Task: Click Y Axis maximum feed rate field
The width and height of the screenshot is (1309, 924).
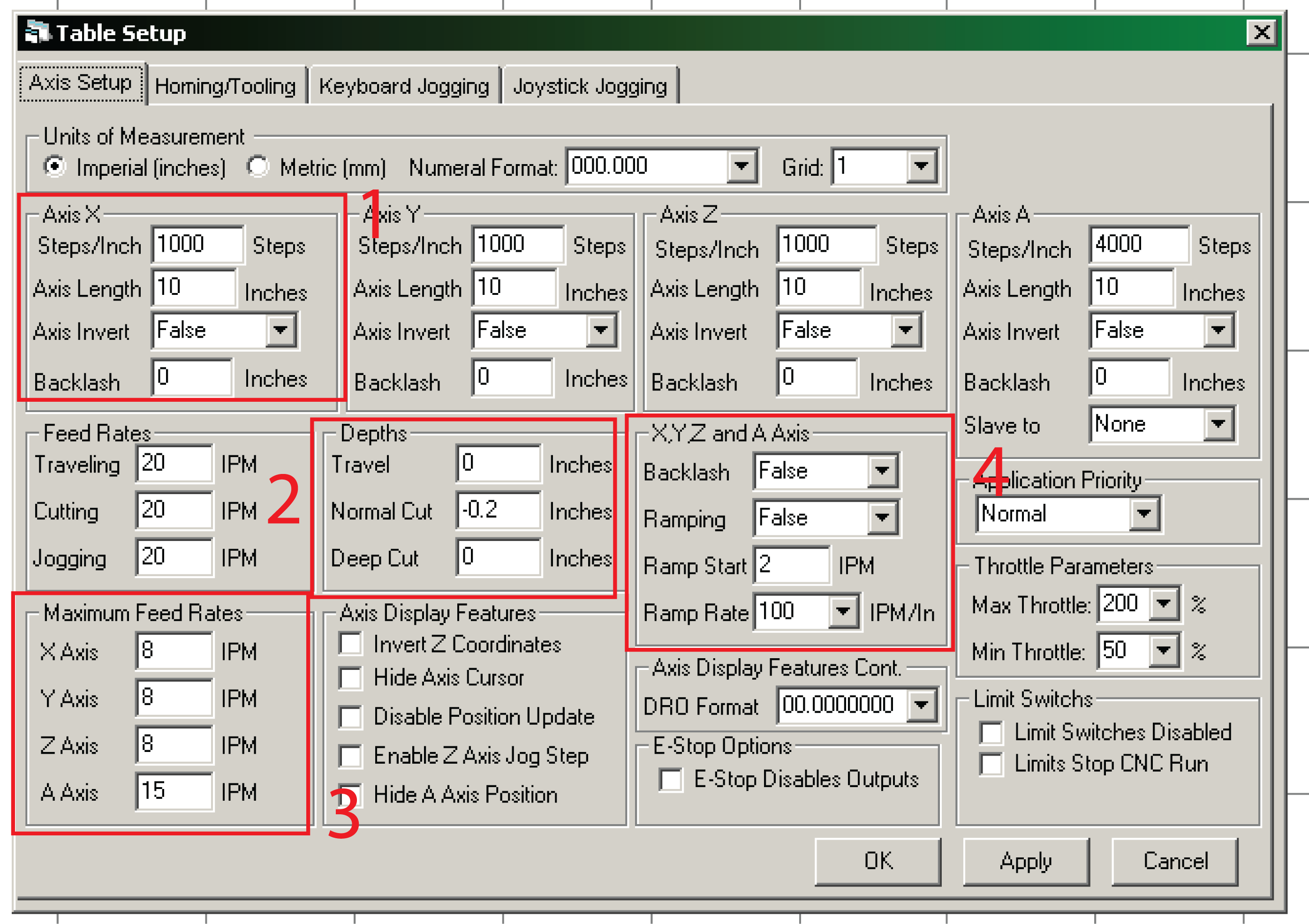Action: point(174,697)
